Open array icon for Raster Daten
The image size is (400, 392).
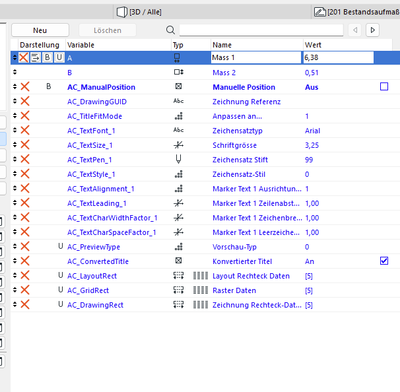(200, 290)
